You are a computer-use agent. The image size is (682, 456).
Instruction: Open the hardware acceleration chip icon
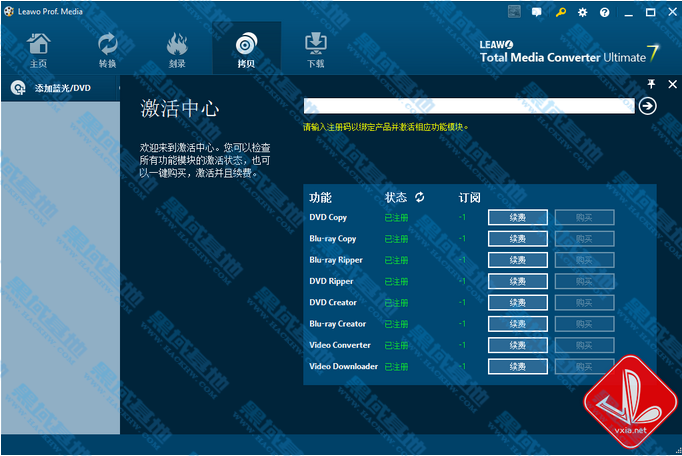click(x=514, y=12)
